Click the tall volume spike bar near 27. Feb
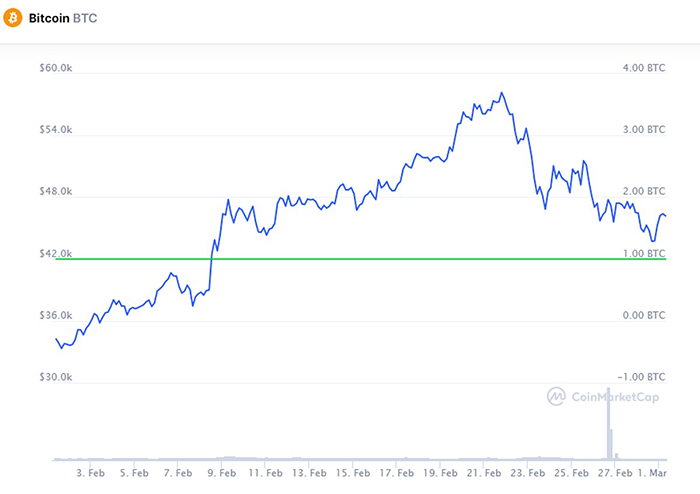The height and width of the screenshot is (494, 700). 609,432
